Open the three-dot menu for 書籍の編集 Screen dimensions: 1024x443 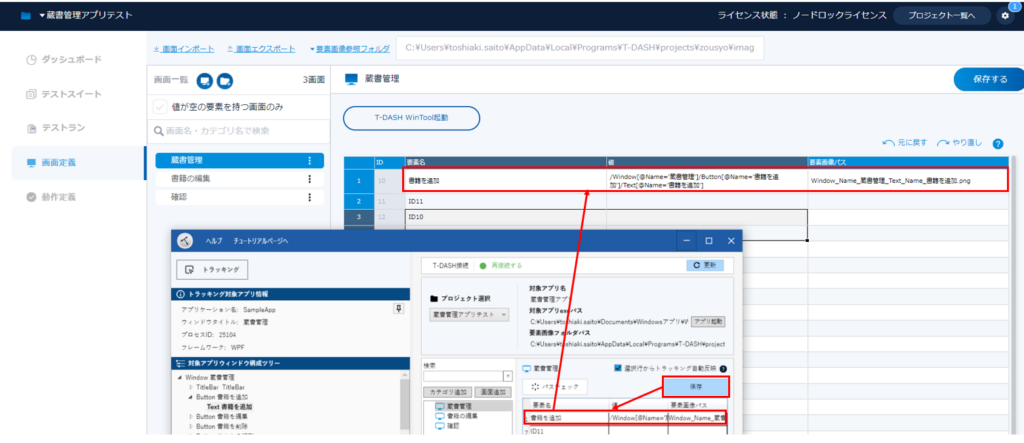click(x=309, y=179)
